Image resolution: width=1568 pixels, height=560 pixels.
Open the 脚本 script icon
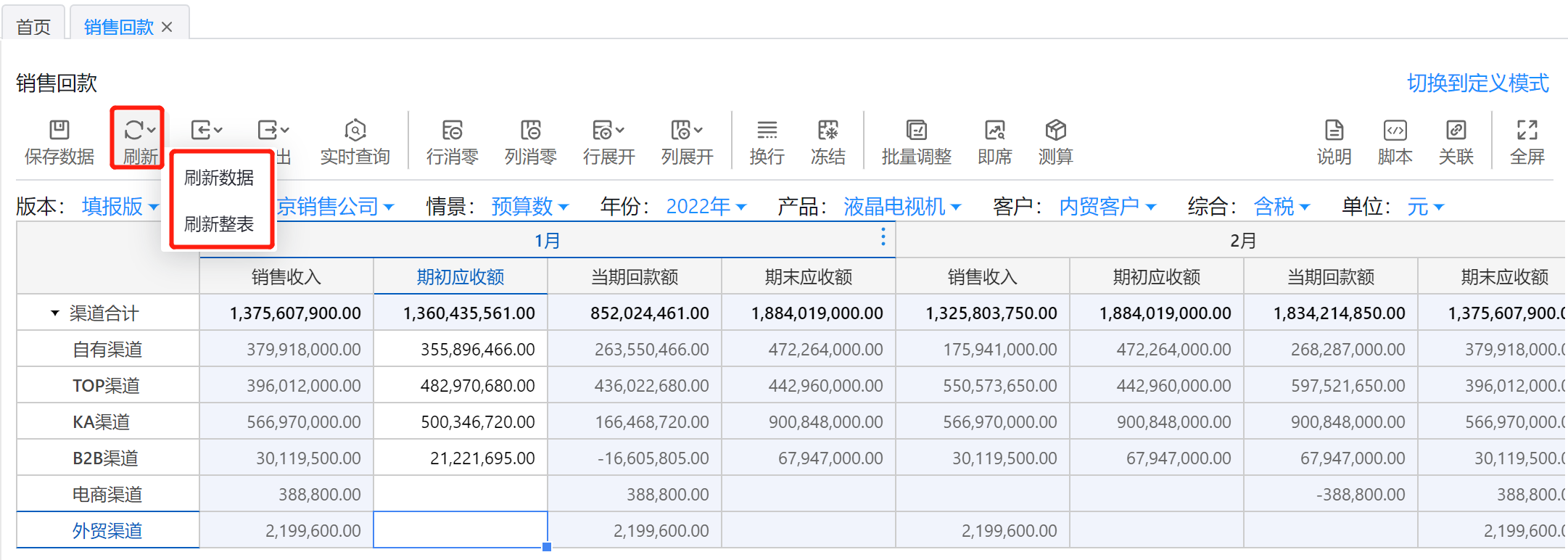point(1395,131)
